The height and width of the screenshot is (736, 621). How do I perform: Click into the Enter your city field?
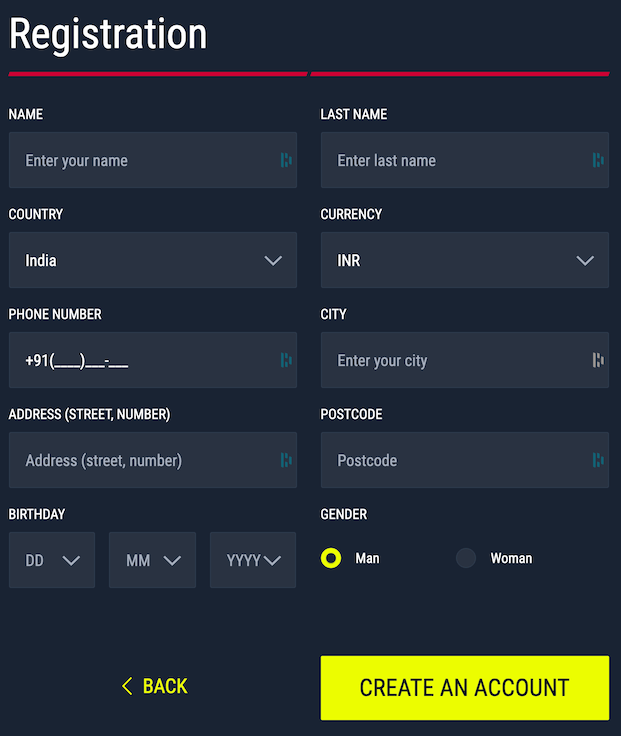coord(465,360)
